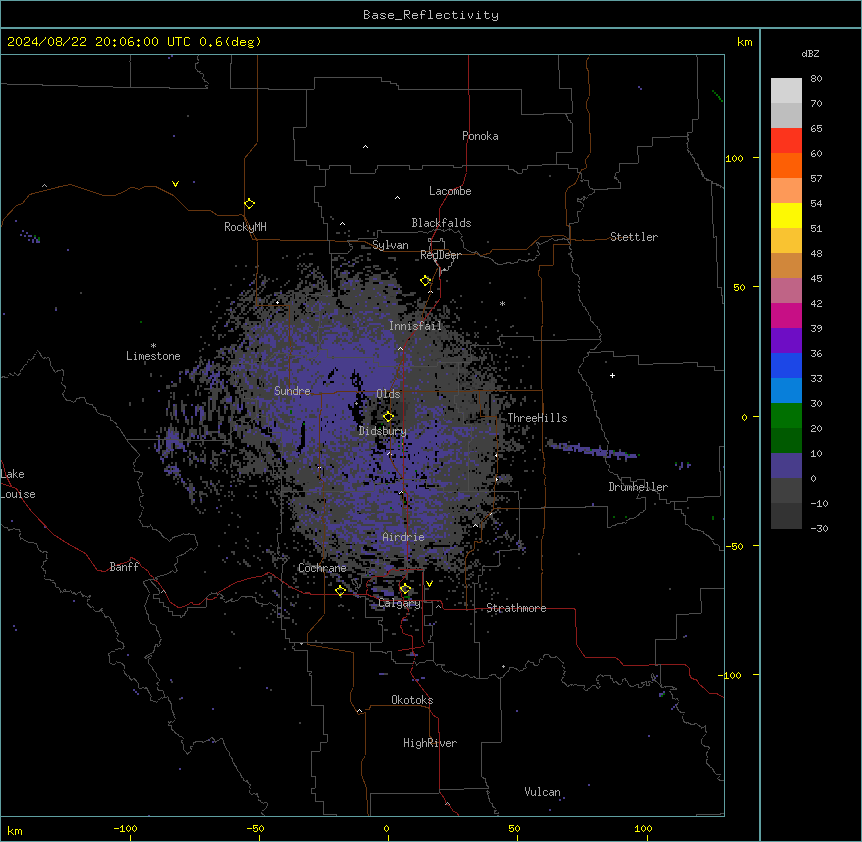Select the yellow diamond marker between Olds and Didsbury

388,416
